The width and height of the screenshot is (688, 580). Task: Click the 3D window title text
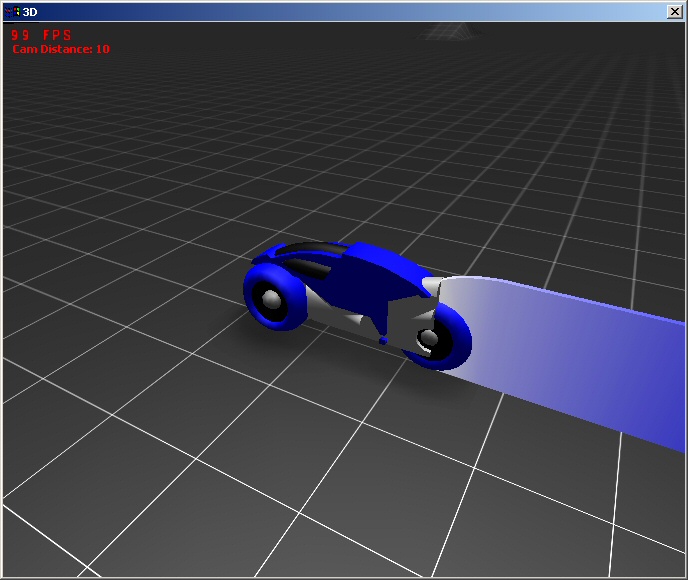click(x=30, y=12)
